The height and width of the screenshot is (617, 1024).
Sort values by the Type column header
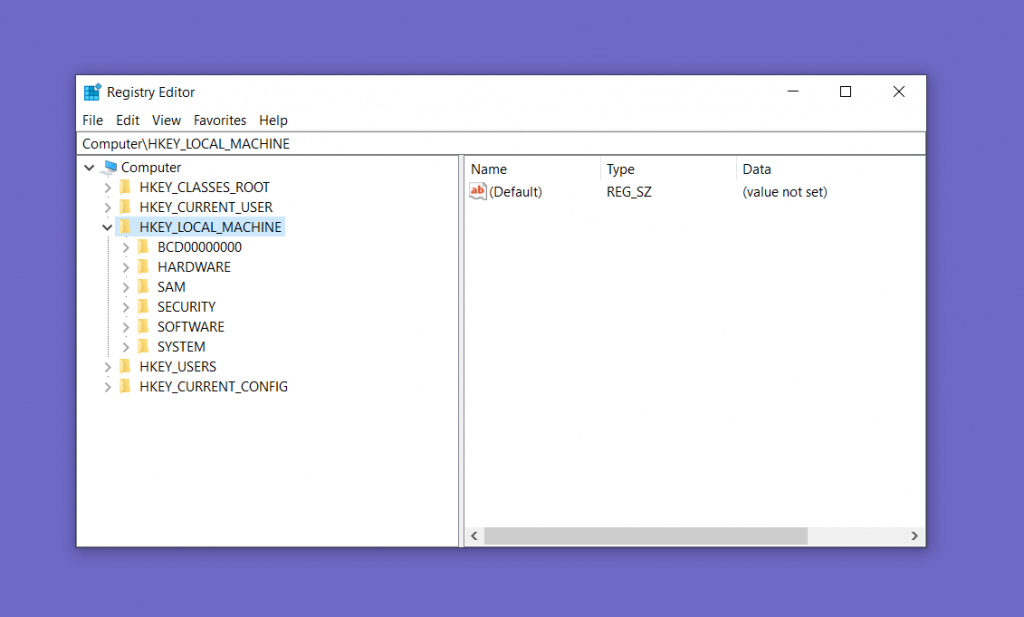click(668, 169)
